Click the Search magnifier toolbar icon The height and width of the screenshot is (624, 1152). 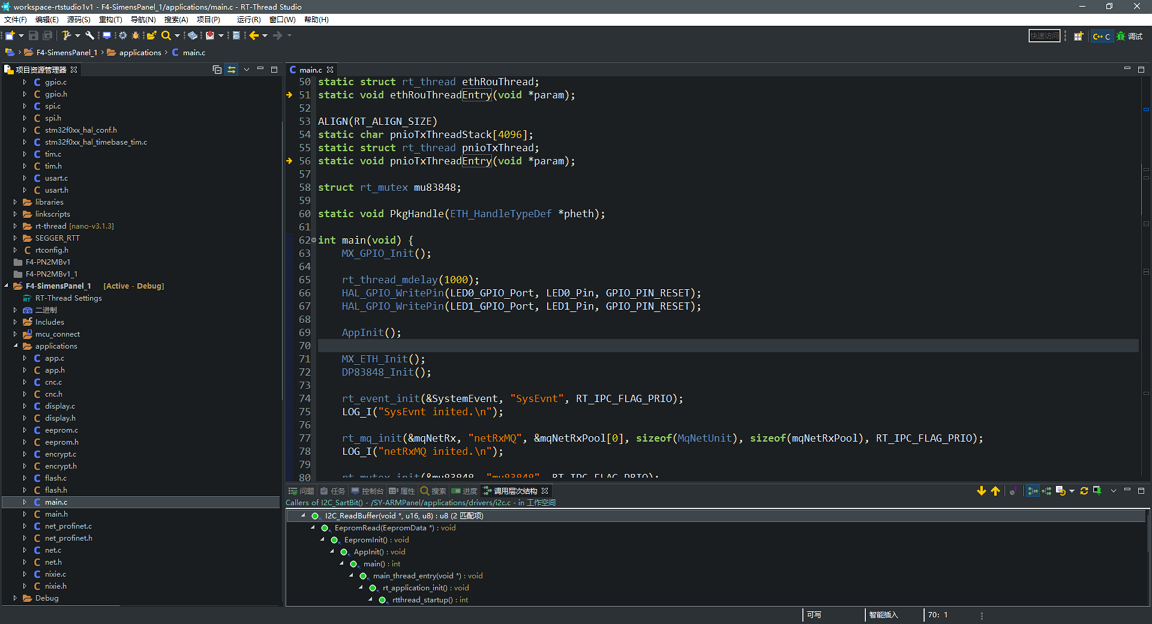click(166, 35)
